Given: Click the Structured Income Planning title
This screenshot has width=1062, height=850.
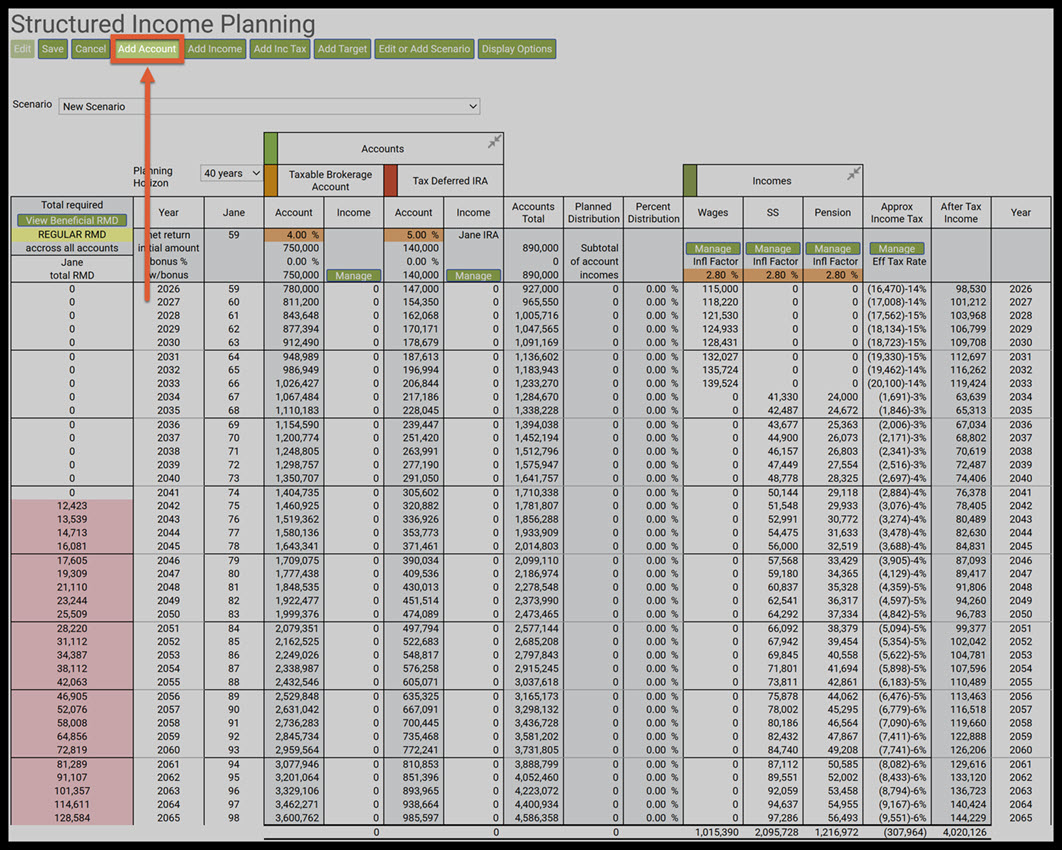Looking at the screenshot, I should [x=163, y=24].
